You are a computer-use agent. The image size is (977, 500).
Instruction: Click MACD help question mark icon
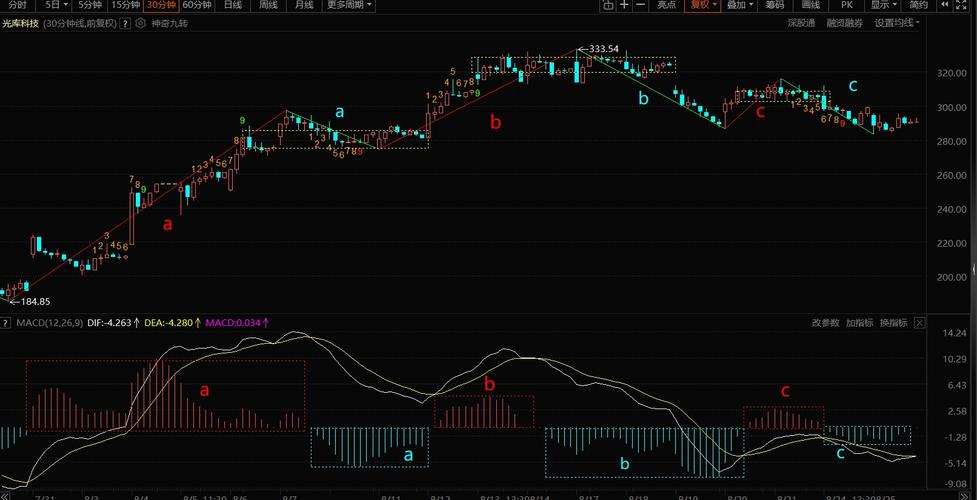click(6, 322)
